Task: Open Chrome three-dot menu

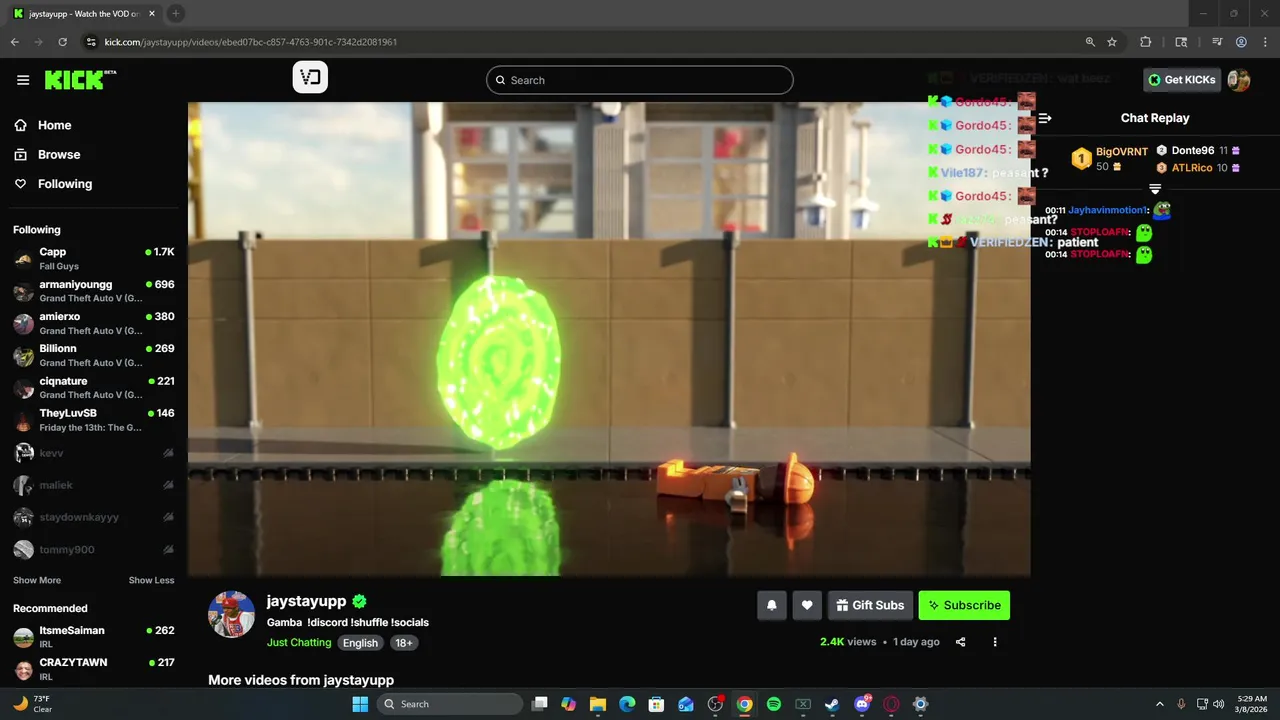Action: pos(1265,42)
